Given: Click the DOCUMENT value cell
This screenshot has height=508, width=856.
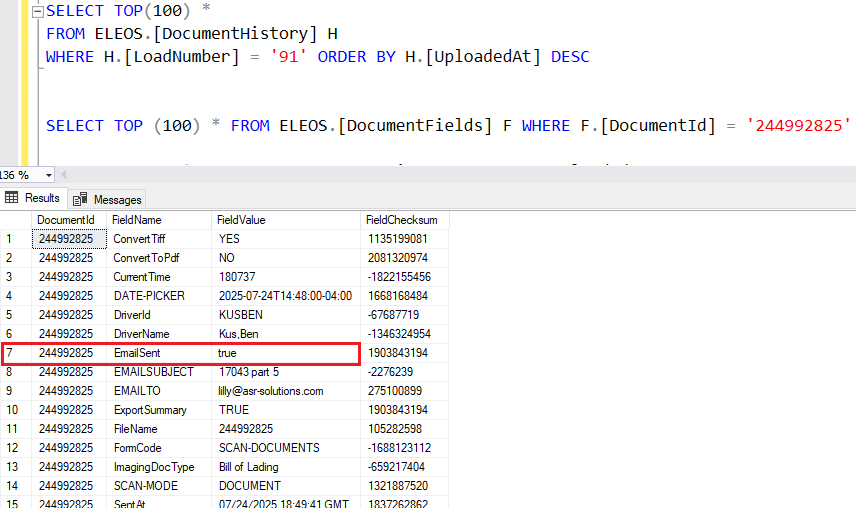Looking at the screenshot, I should click(x=286, y=486).
